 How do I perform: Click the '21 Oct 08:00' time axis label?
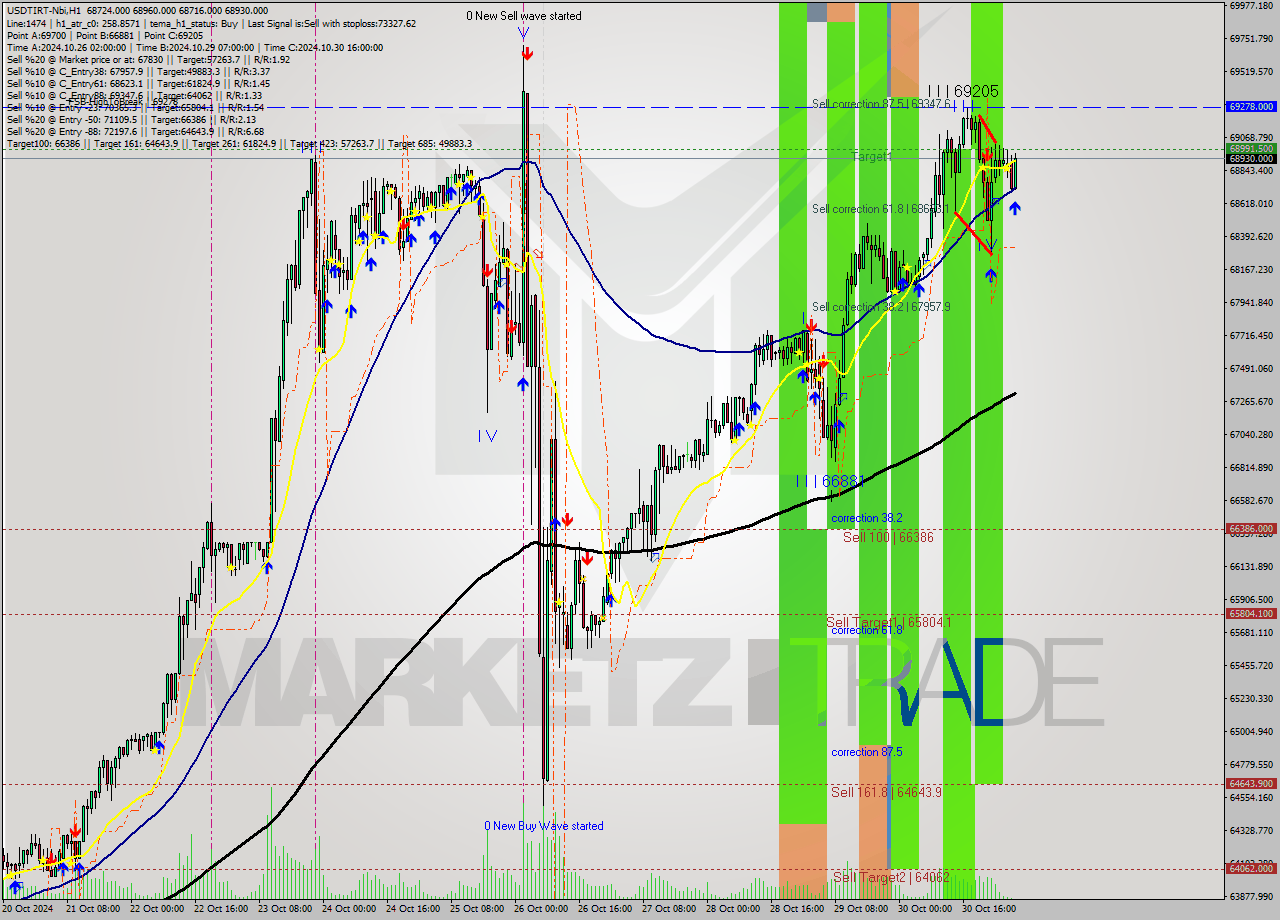point(93,909)
